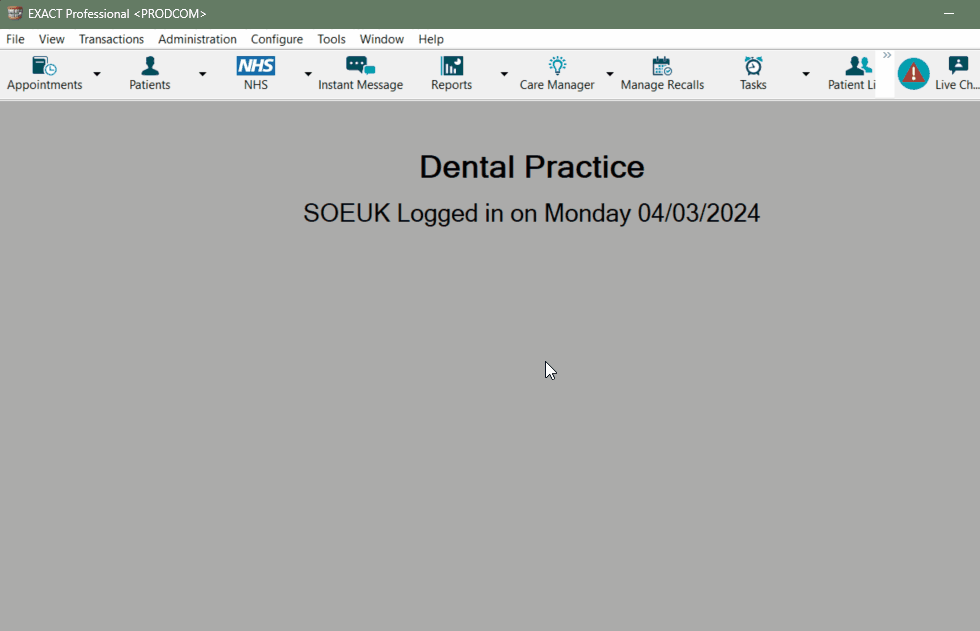Open the NHS logo toolbar button
The width and height of the screenshot is (980, 631).
(x=255, y=67)
